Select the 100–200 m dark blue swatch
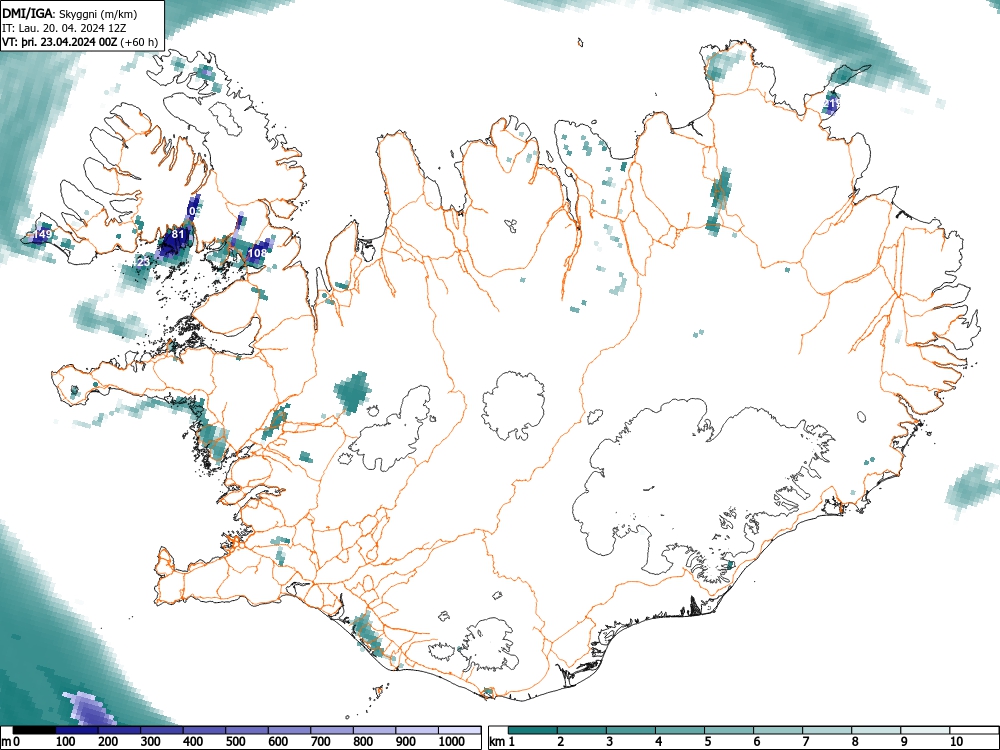 pyautogui.click(x=77, y=730)
